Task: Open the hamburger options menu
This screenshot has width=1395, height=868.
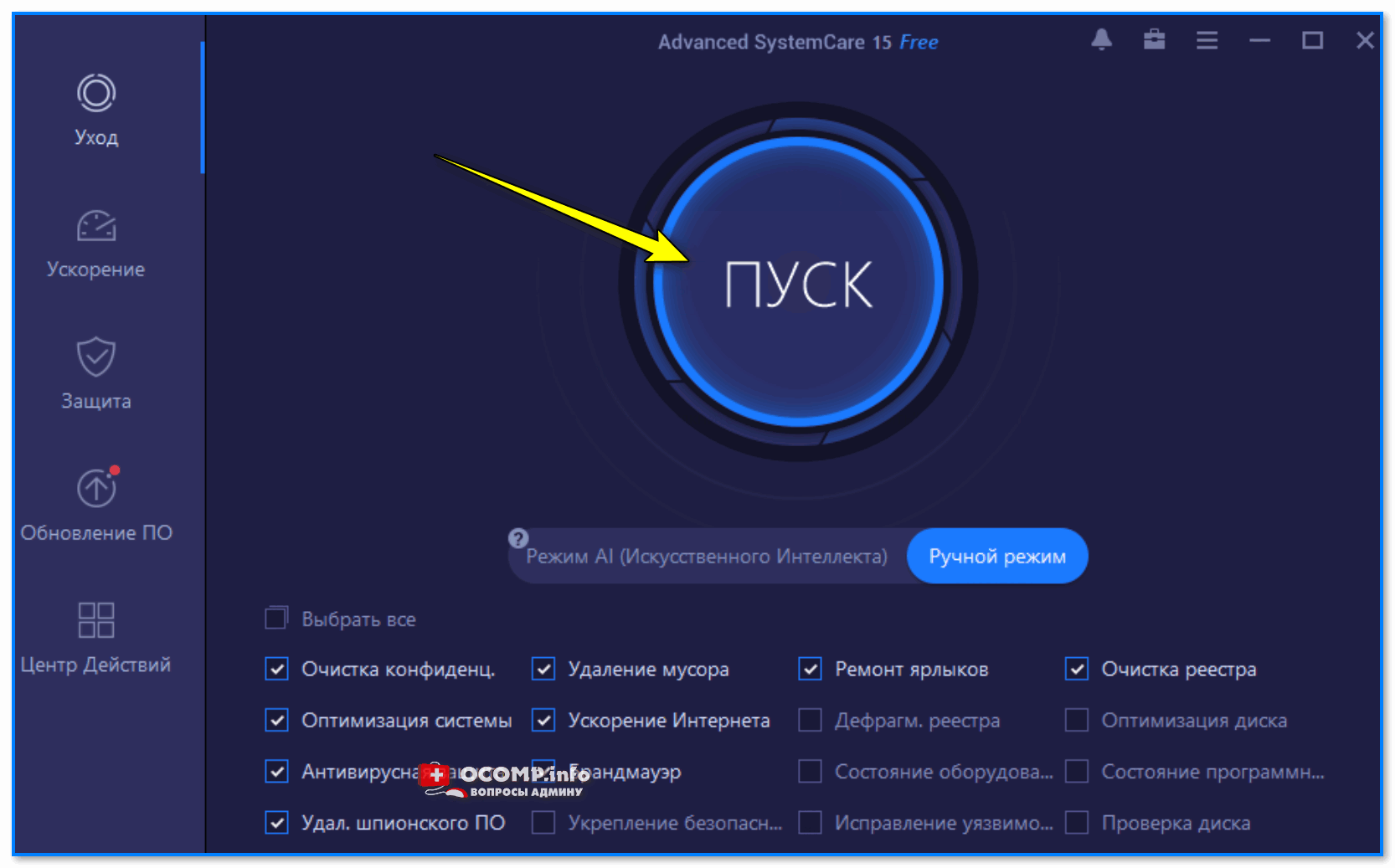Action: 1207,40
